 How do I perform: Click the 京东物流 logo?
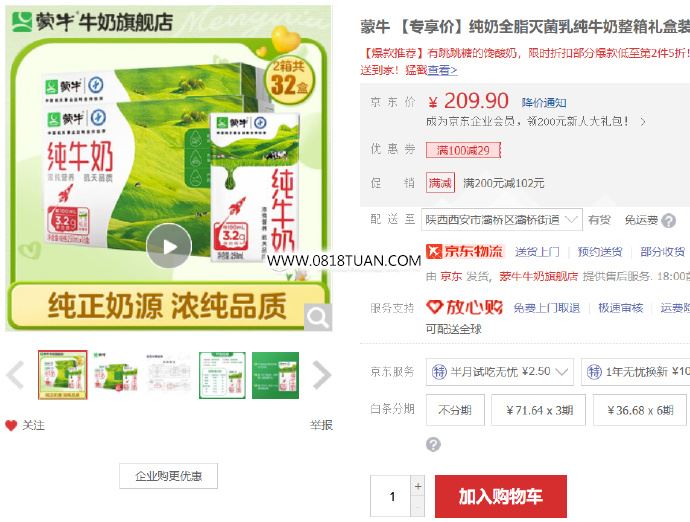pyautogui.click(x=465, y=251)
